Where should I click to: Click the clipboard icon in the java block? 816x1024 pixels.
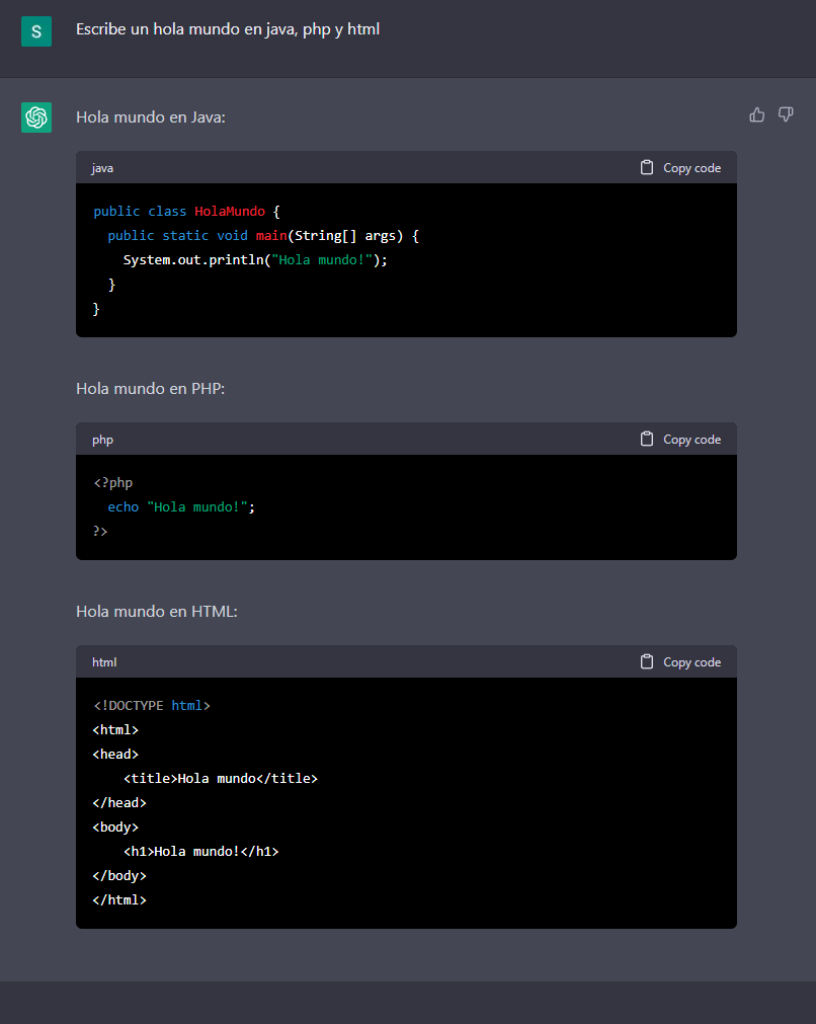coord(647,168)
